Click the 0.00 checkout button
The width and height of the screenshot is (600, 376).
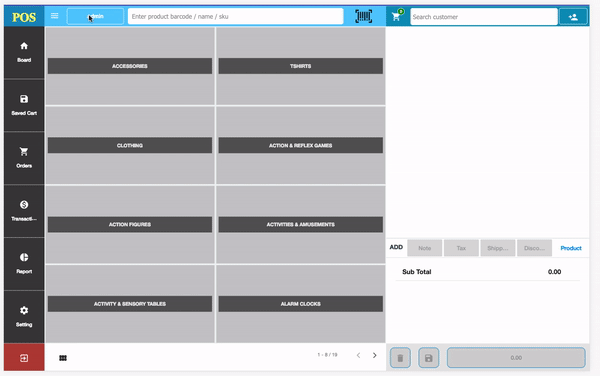(x=516, y=358)
